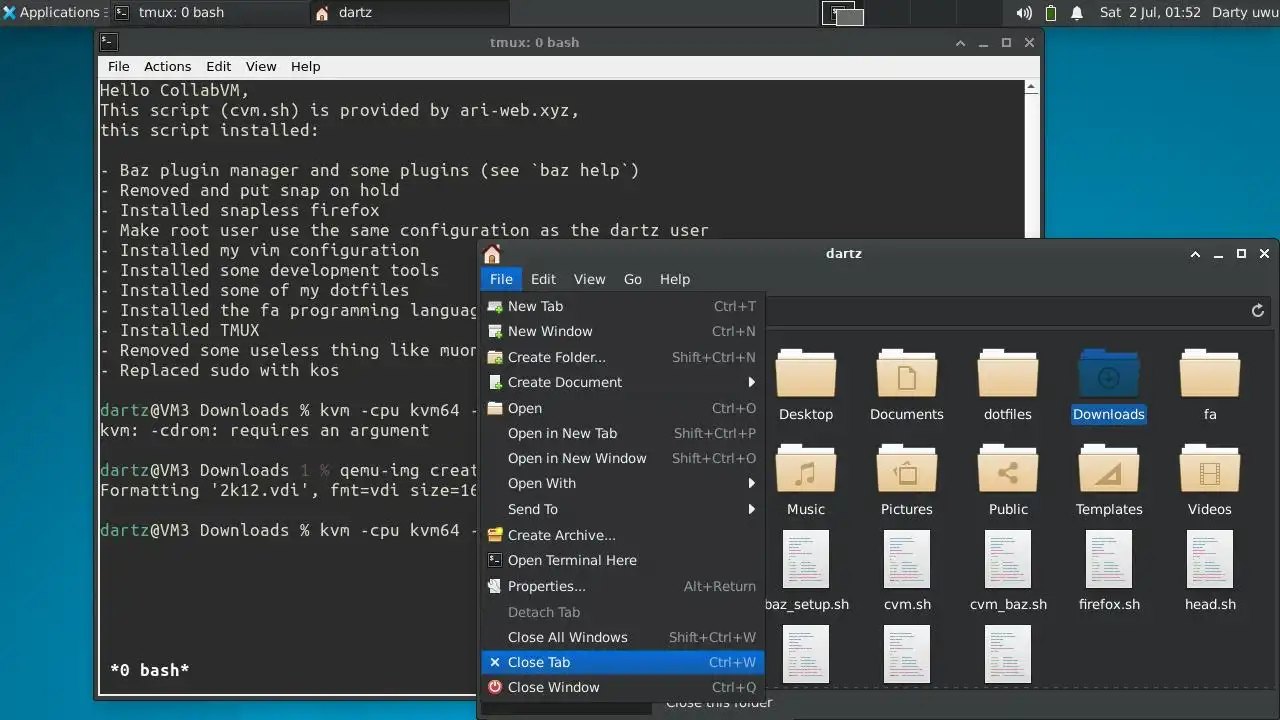This screenshot has height=720, width=1280.
Task: Open the fa folder icon
Action: click(1209, 374)
